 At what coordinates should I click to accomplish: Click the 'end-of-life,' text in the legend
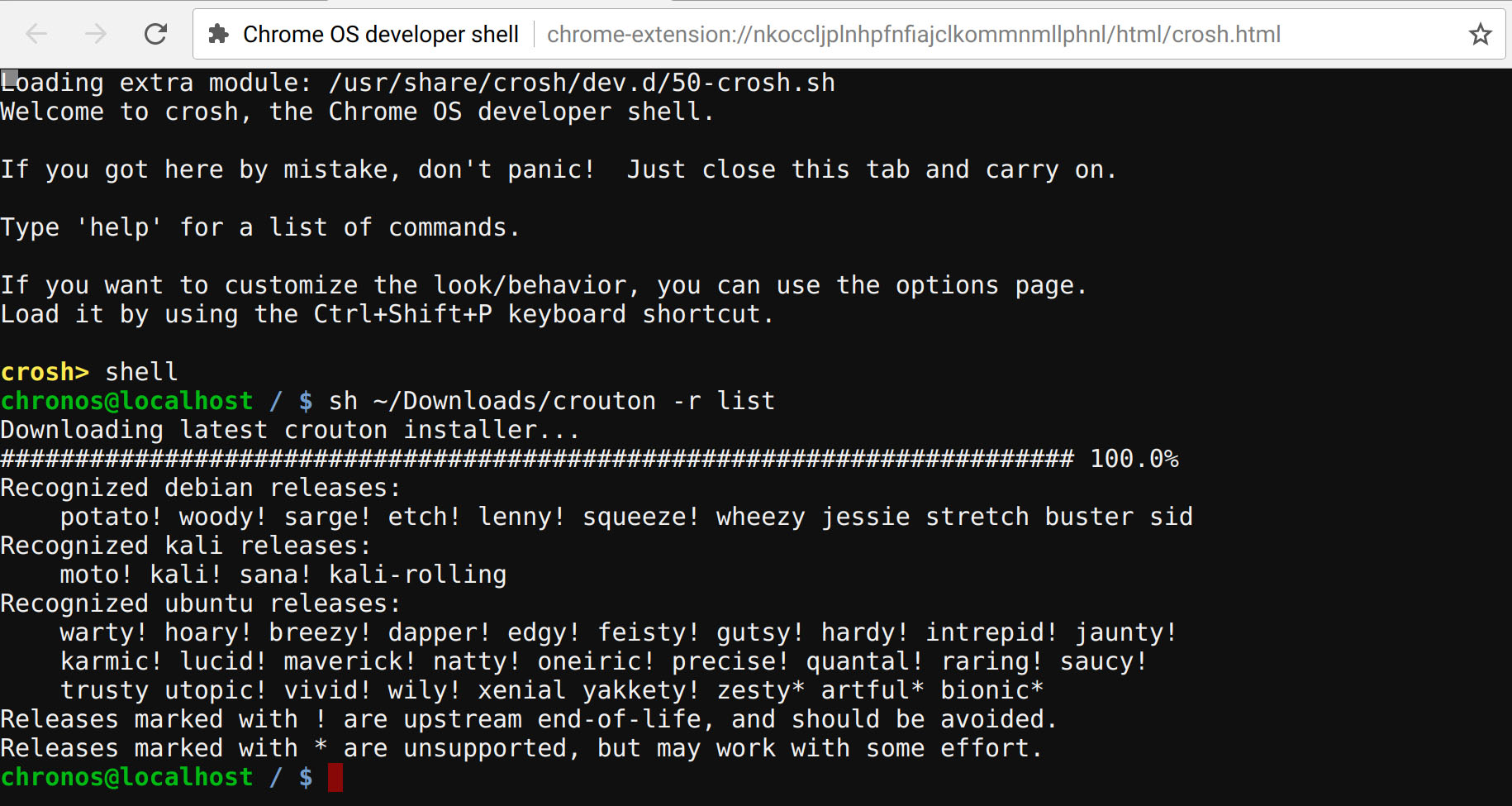click(626, 719)
